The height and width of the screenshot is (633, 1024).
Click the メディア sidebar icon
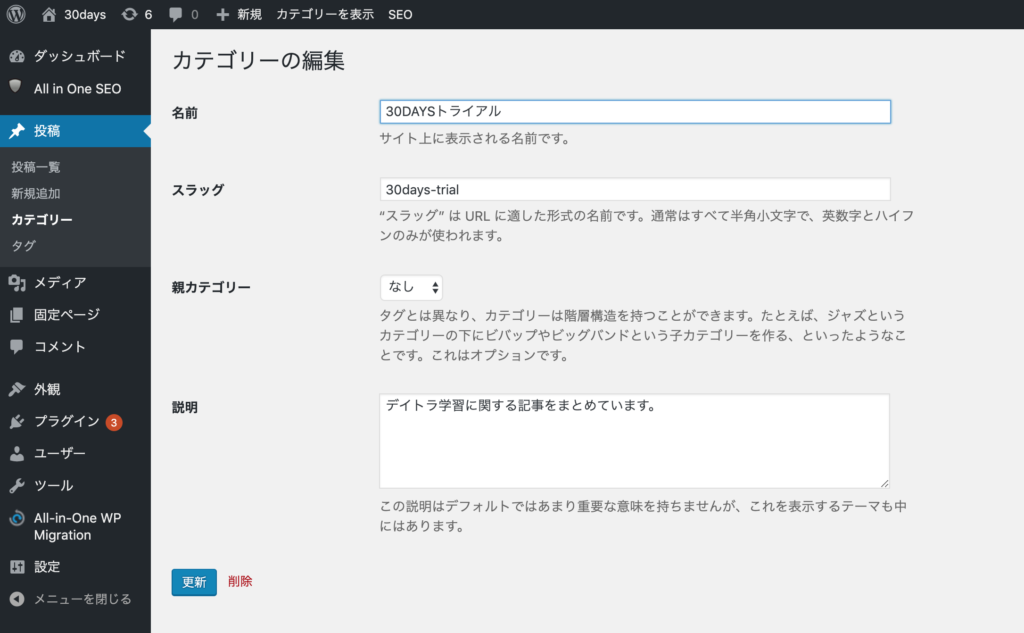[x=17, y=283]
